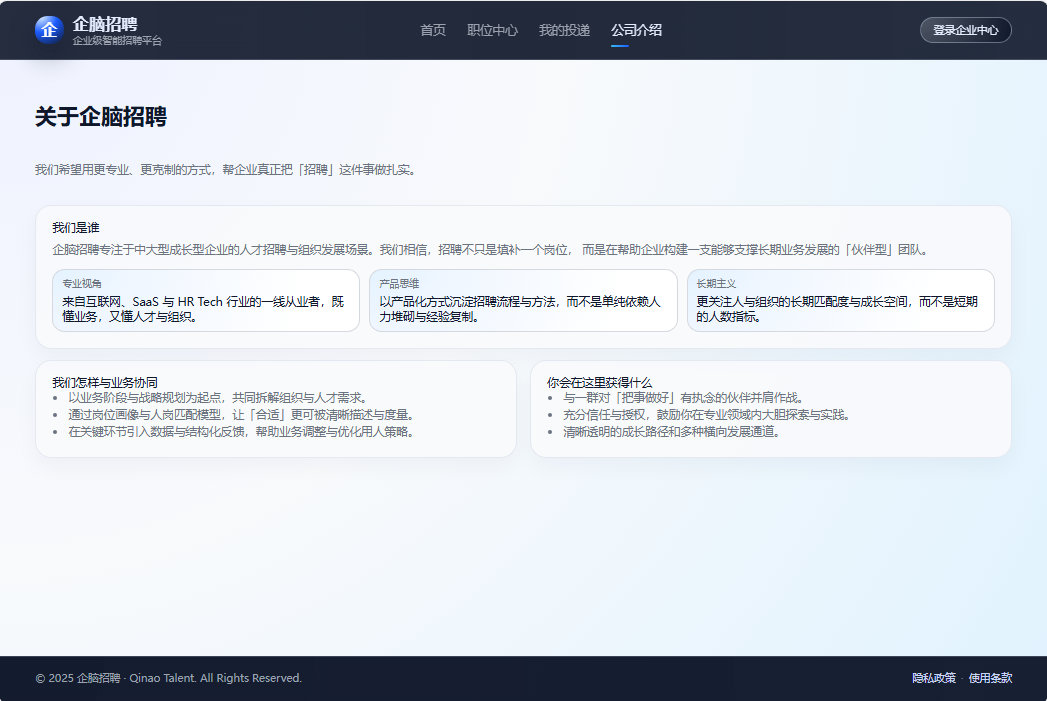Click the bullet about 岗位画像与人岗匹配模型
Image resolution: width=1047 pixels, height=701 pixels.
[x=240, y=414]
